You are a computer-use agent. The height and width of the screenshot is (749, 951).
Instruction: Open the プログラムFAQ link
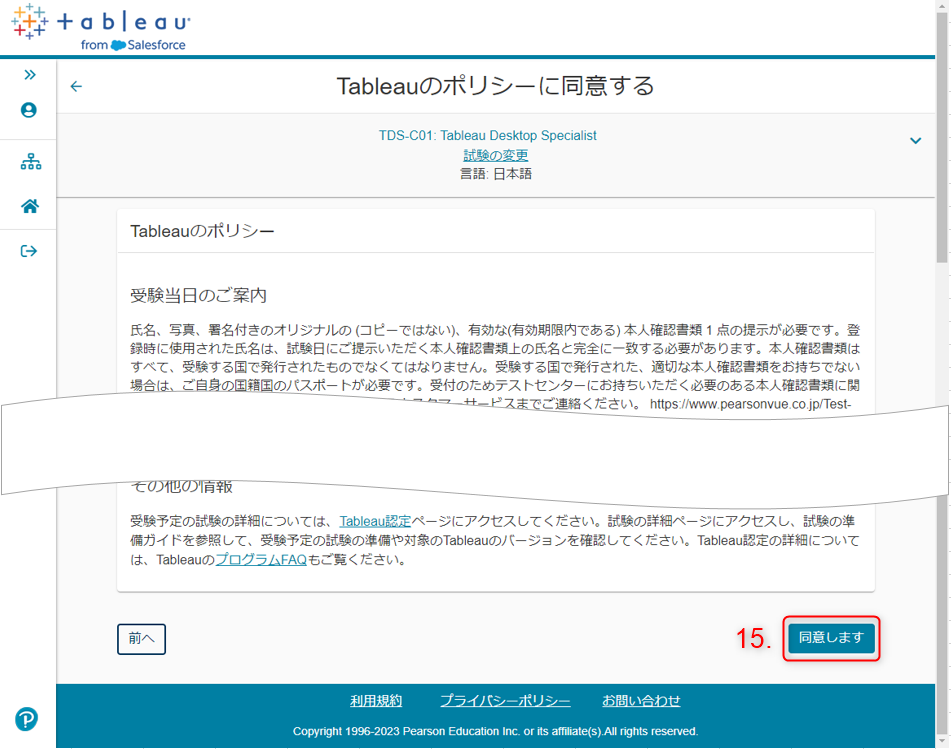point(261,559)
